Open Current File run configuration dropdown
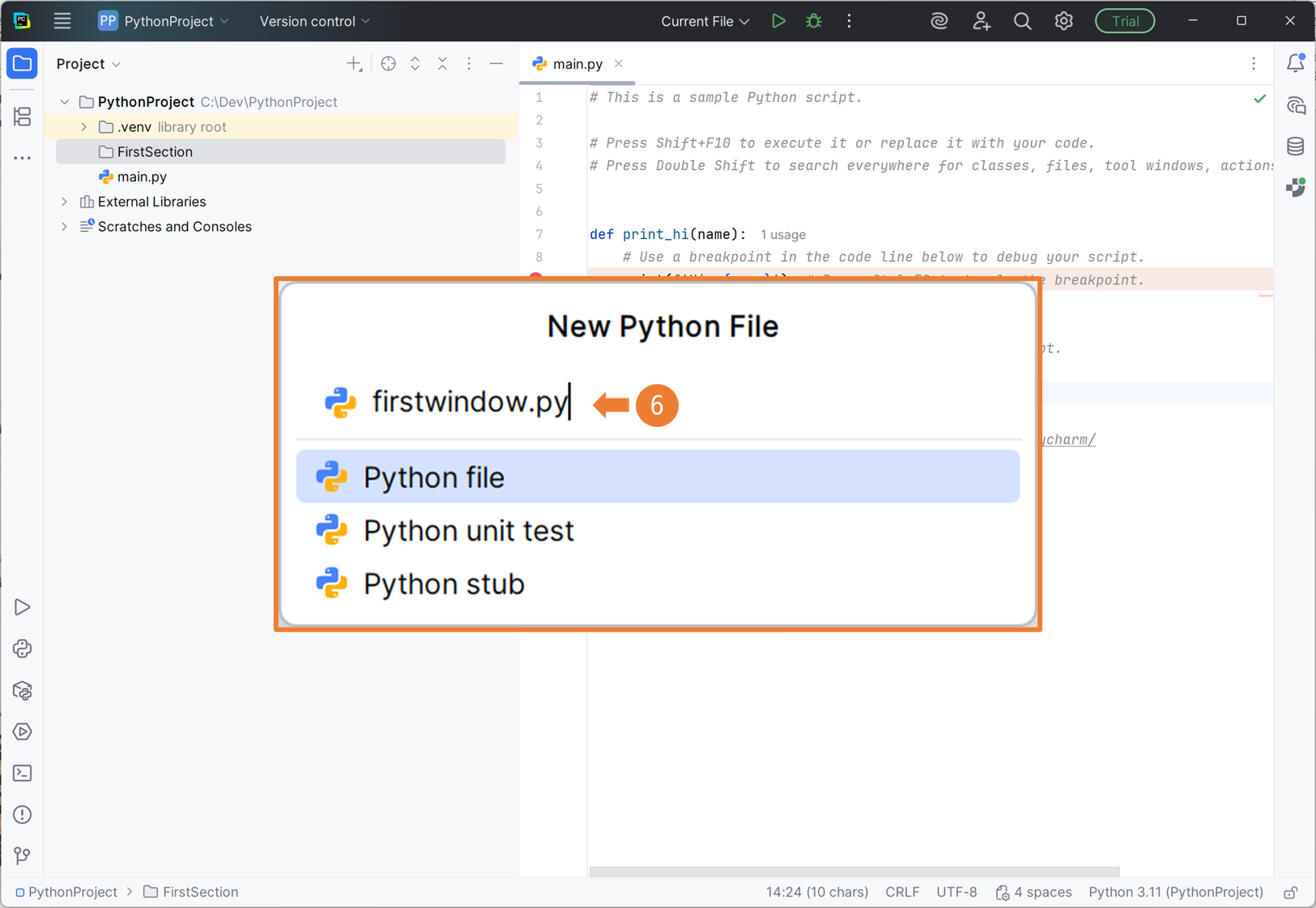 pyautogui.click(x=705, y=21)
